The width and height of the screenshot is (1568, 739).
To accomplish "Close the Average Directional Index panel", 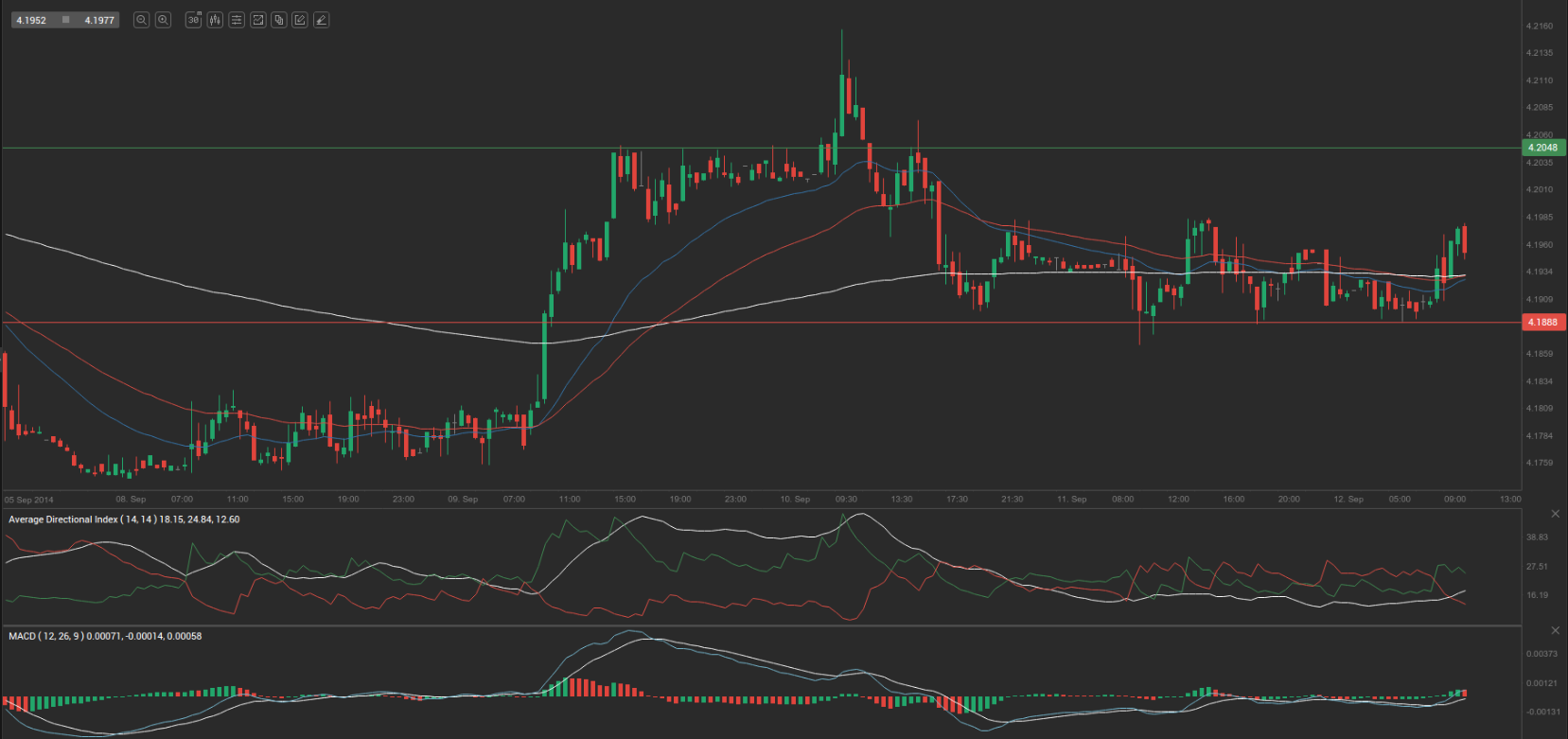I will click(x=1555, y=514).
